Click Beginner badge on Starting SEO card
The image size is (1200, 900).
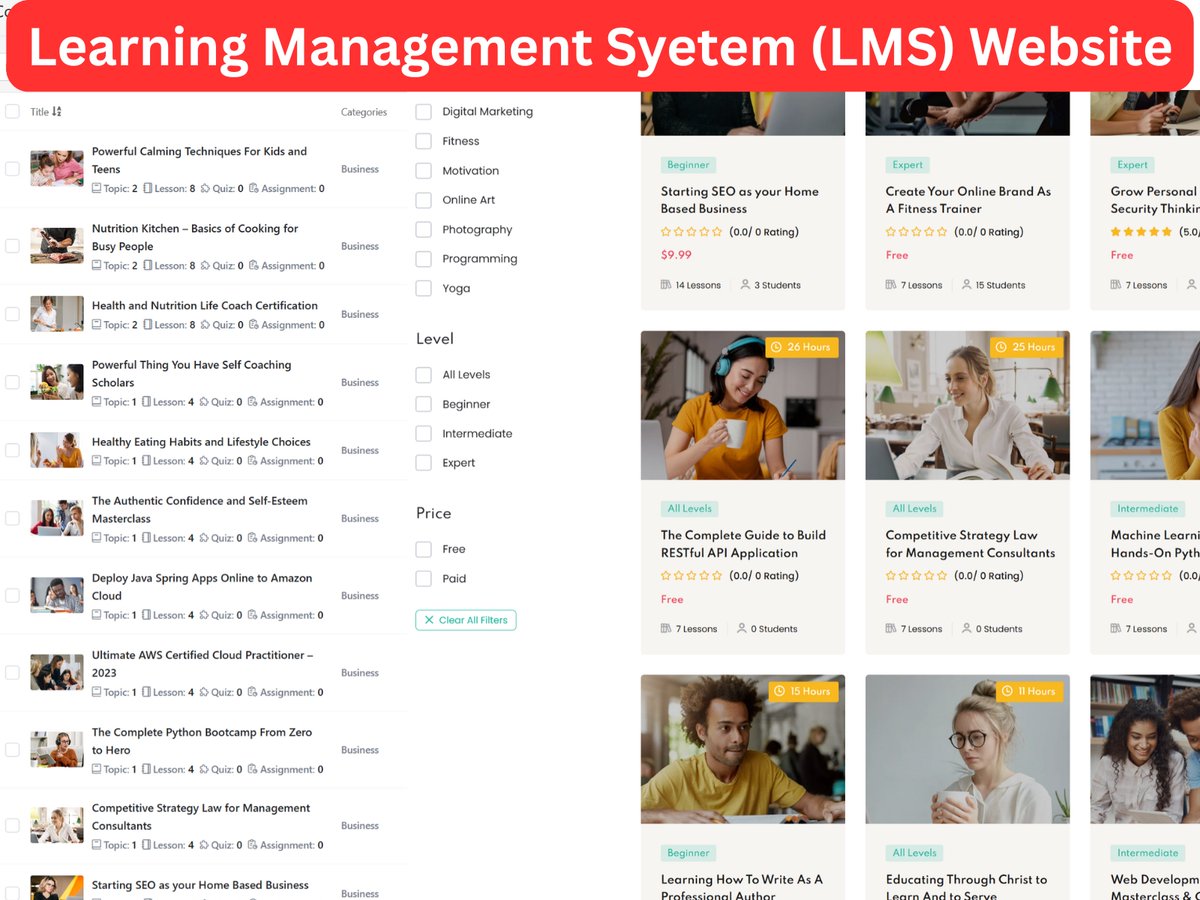688,165
